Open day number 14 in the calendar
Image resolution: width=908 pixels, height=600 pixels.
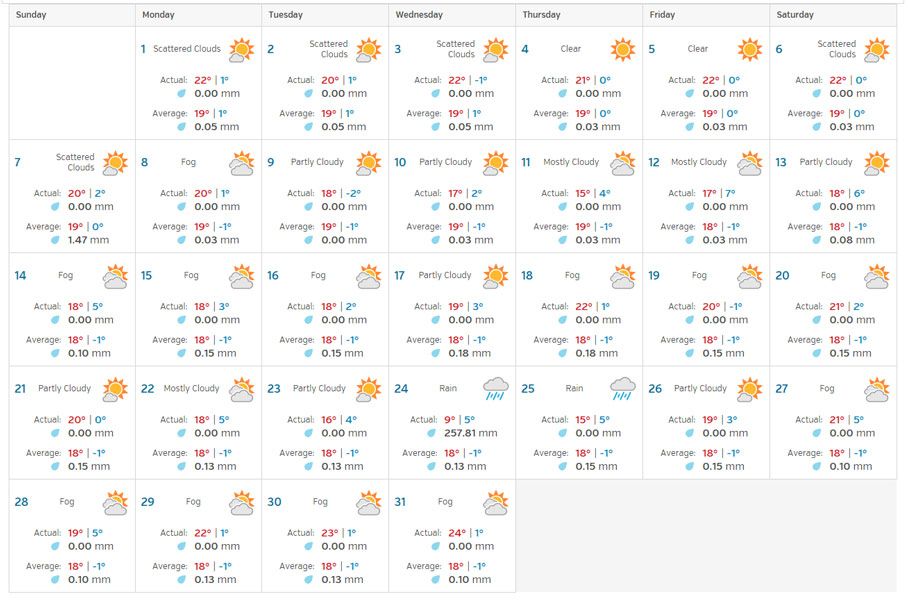click(20, 275)
